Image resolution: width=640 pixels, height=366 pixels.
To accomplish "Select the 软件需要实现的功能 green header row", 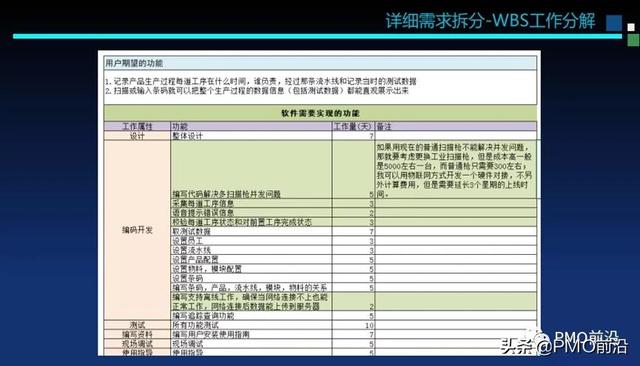I will coord(320,113).
